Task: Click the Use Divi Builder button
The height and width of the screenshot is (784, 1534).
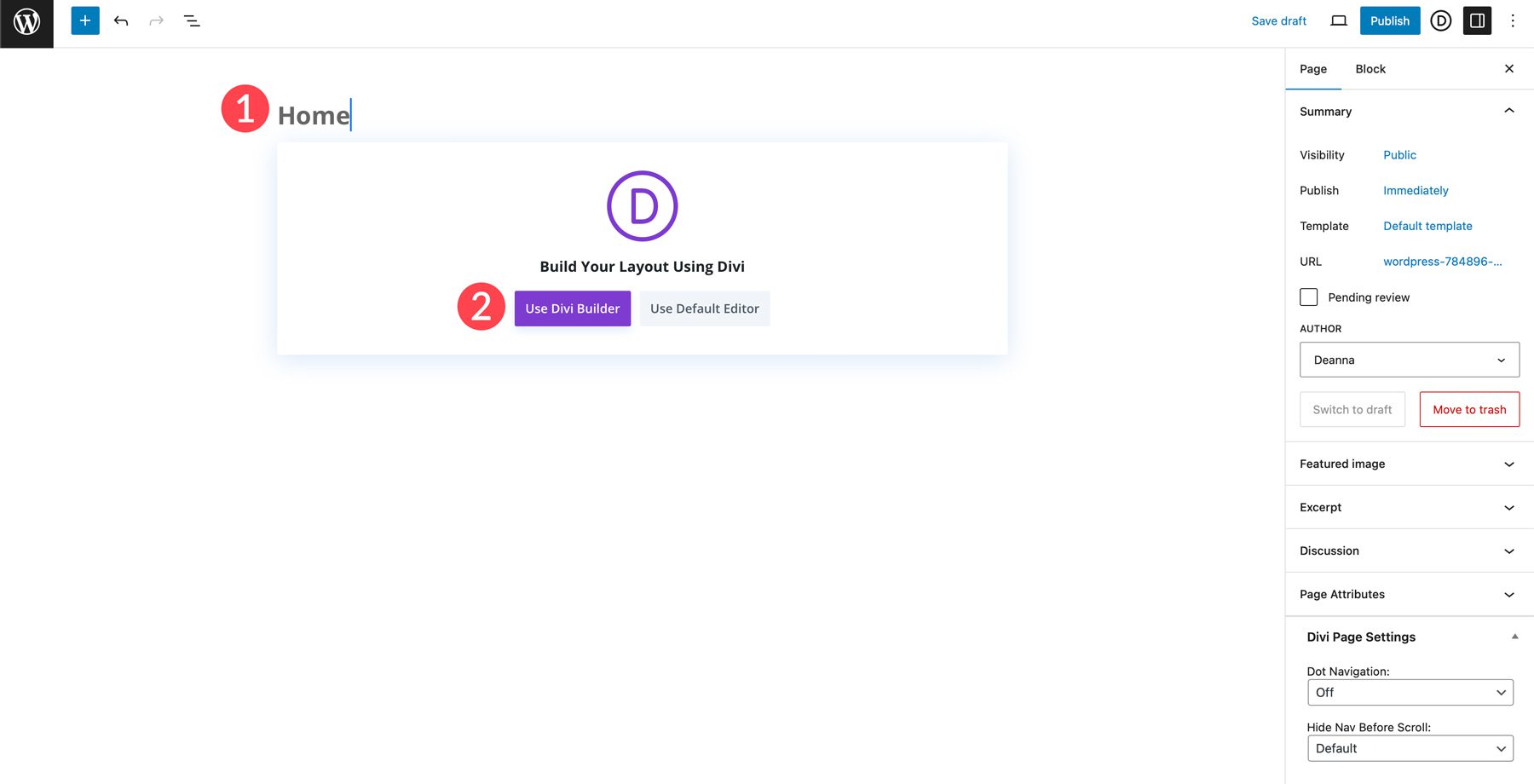Action: click(572, 308)
